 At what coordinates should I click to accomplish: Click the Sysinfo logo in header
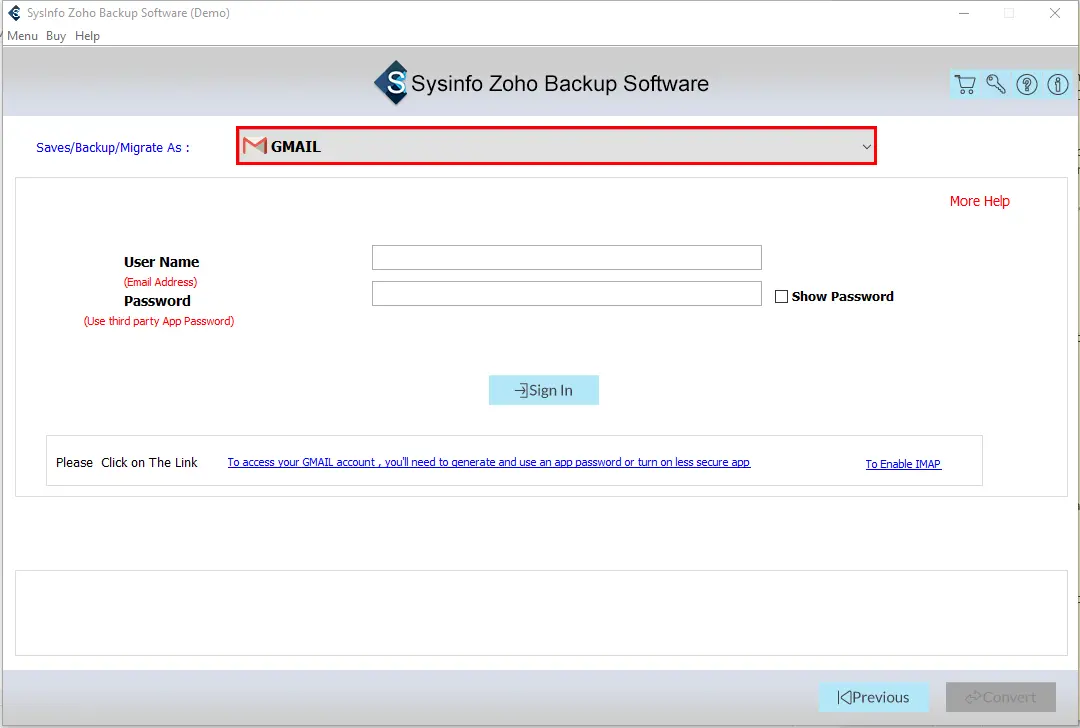[x=392, y=83]
